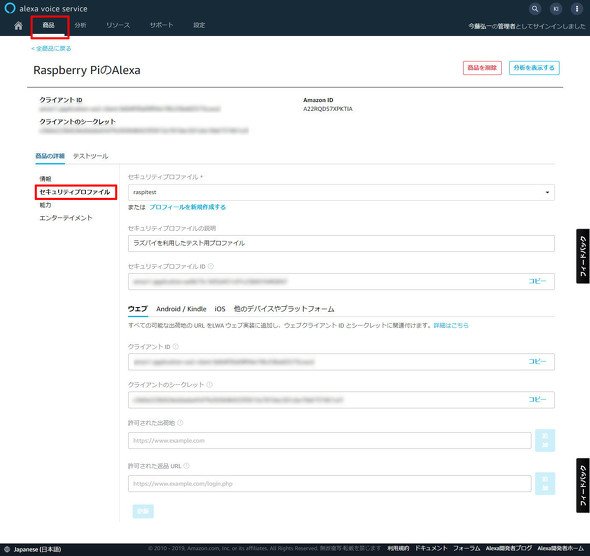590x556 pixels.
Task: Click the search magnifier icon
Action: [x=535, y=9]
